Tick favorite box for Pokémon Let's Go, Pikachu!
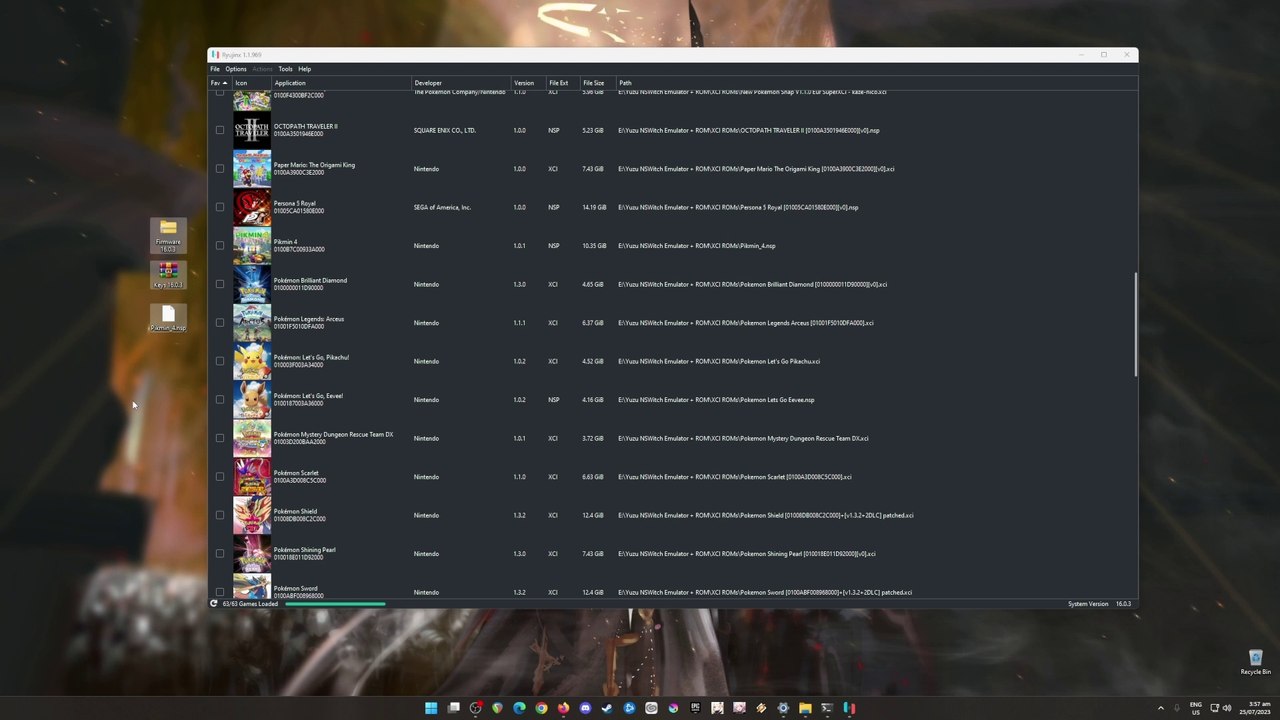Image resolution: width=1280 pixels, height=720 pixels. (x=220, y=361)
